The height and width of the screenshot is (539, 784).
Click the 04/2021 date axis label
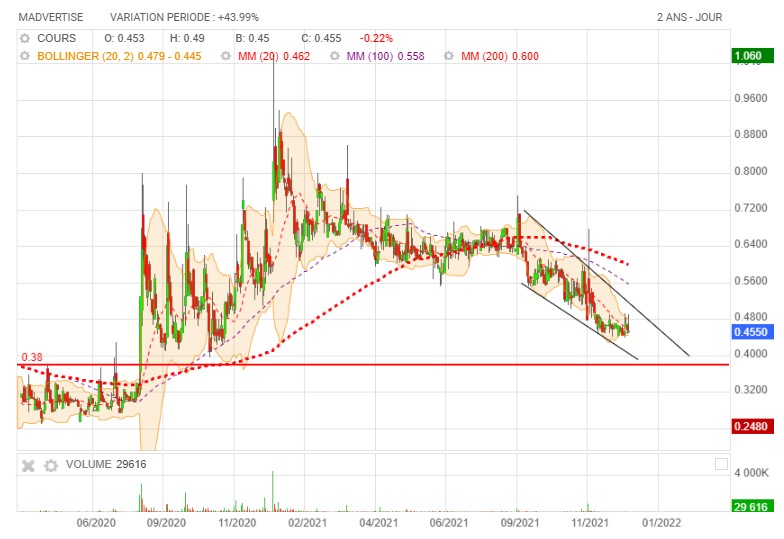pos(378,523)
